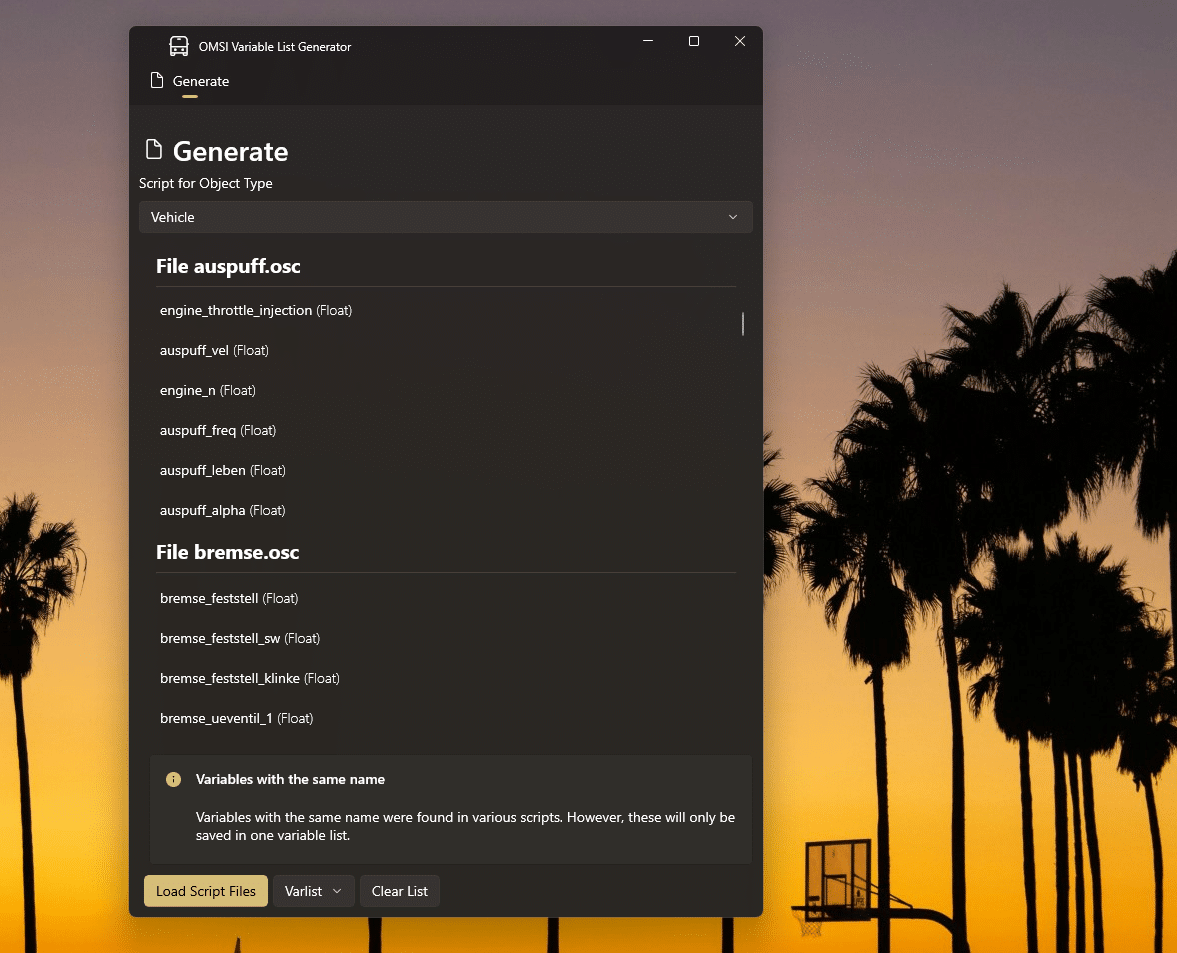Image resolution: width=1177 pixels, height=953 pixels.
Task: Click the variable list scrollbar thumb
Action: [x=742, y=323]
